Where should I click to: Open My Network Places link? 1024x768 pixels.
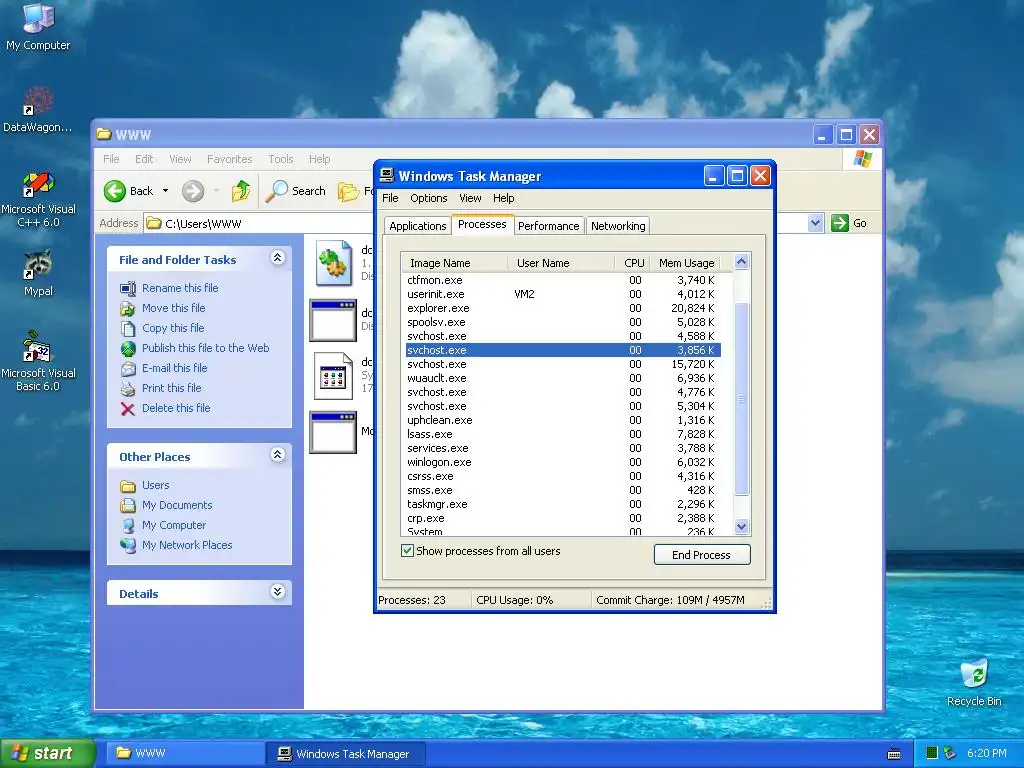click(x=187, y=545)
